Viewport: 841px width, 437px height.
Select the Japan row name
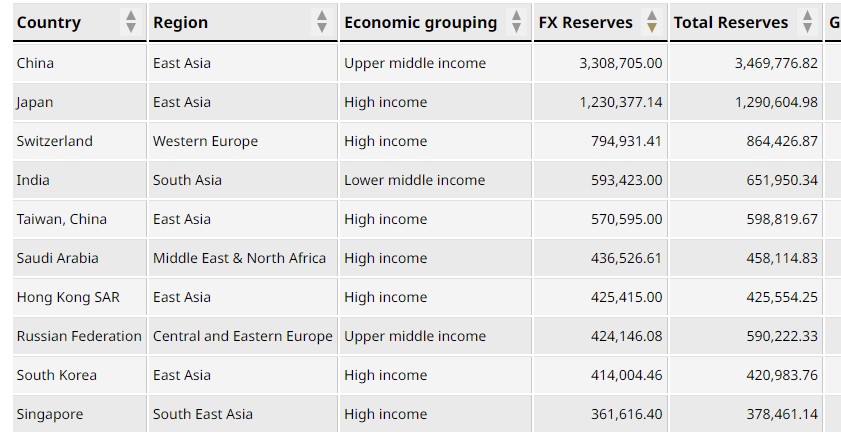(x=35, y=102)
